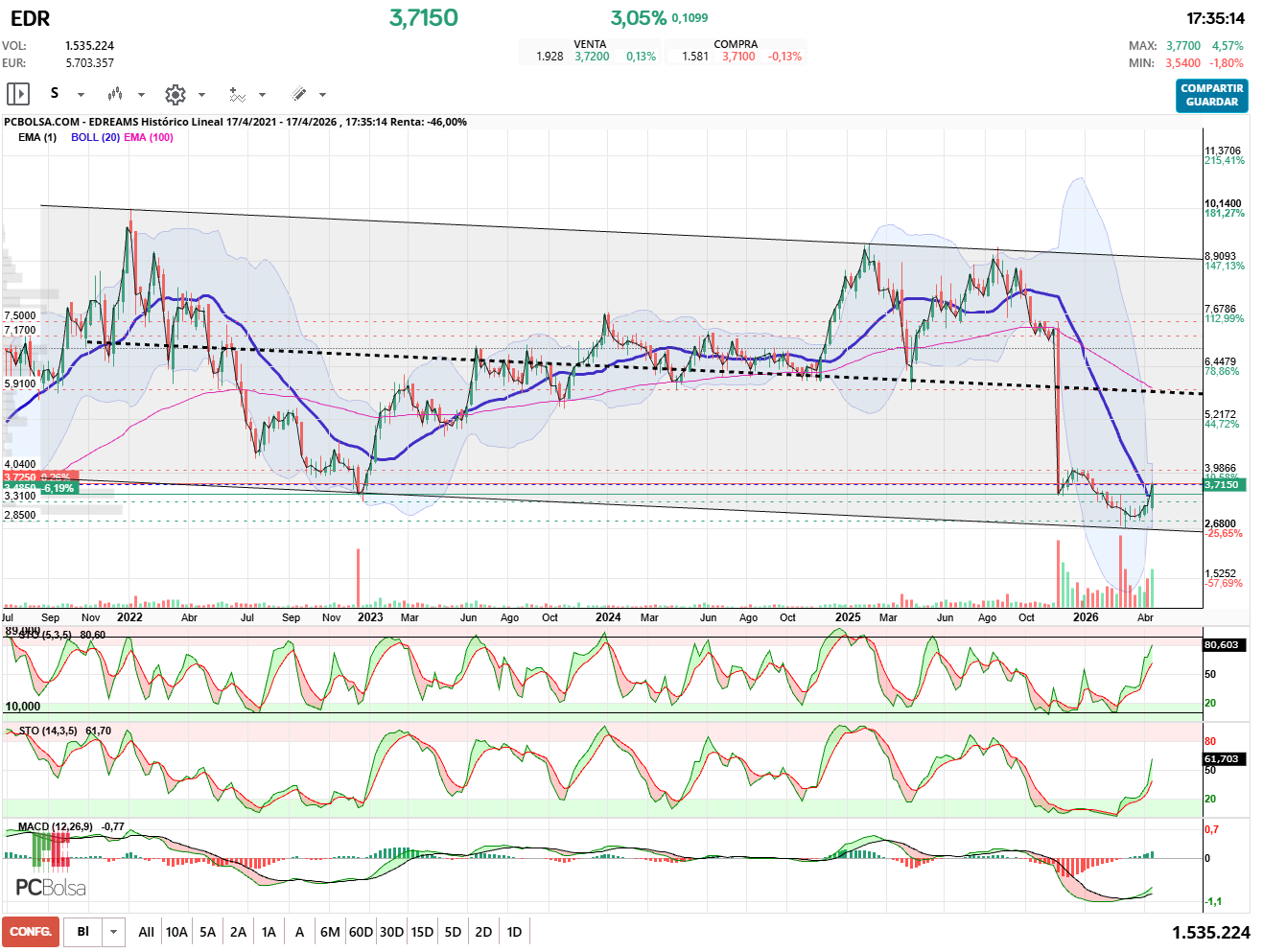
Task: Expand the drawing tools dropdown arrow
Action: [322, 95]
